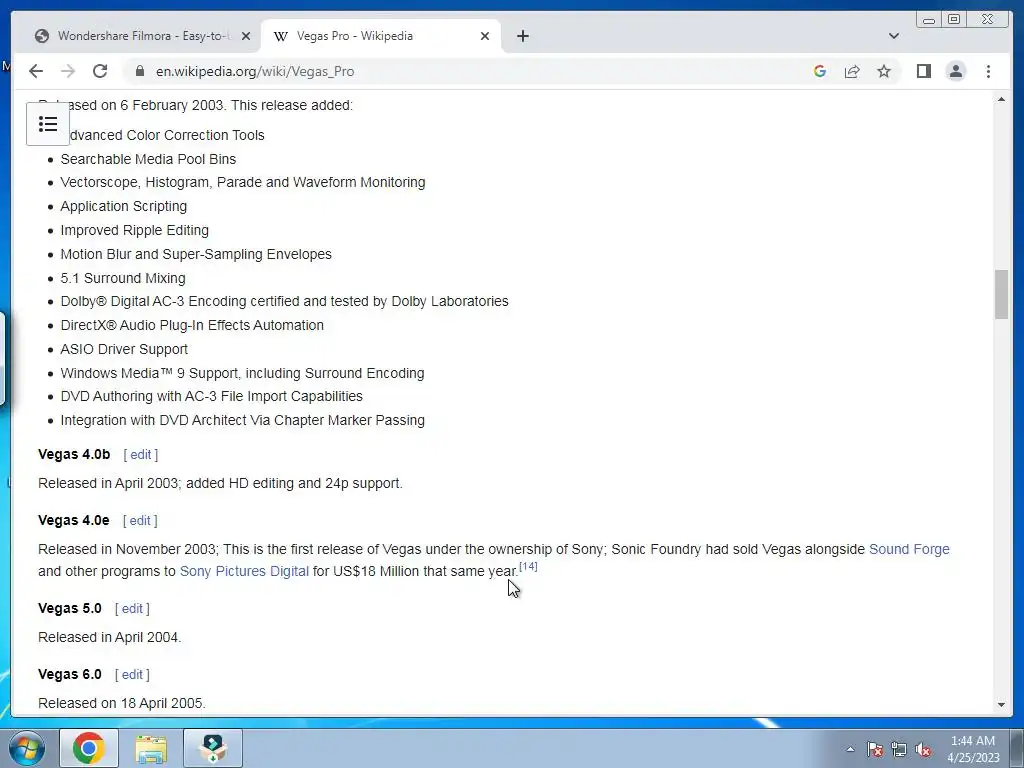The width and height of the screenshot is (1024, 768).
Task: Click 'Improved Ripple Editing' list item
Action: [135, 231]
